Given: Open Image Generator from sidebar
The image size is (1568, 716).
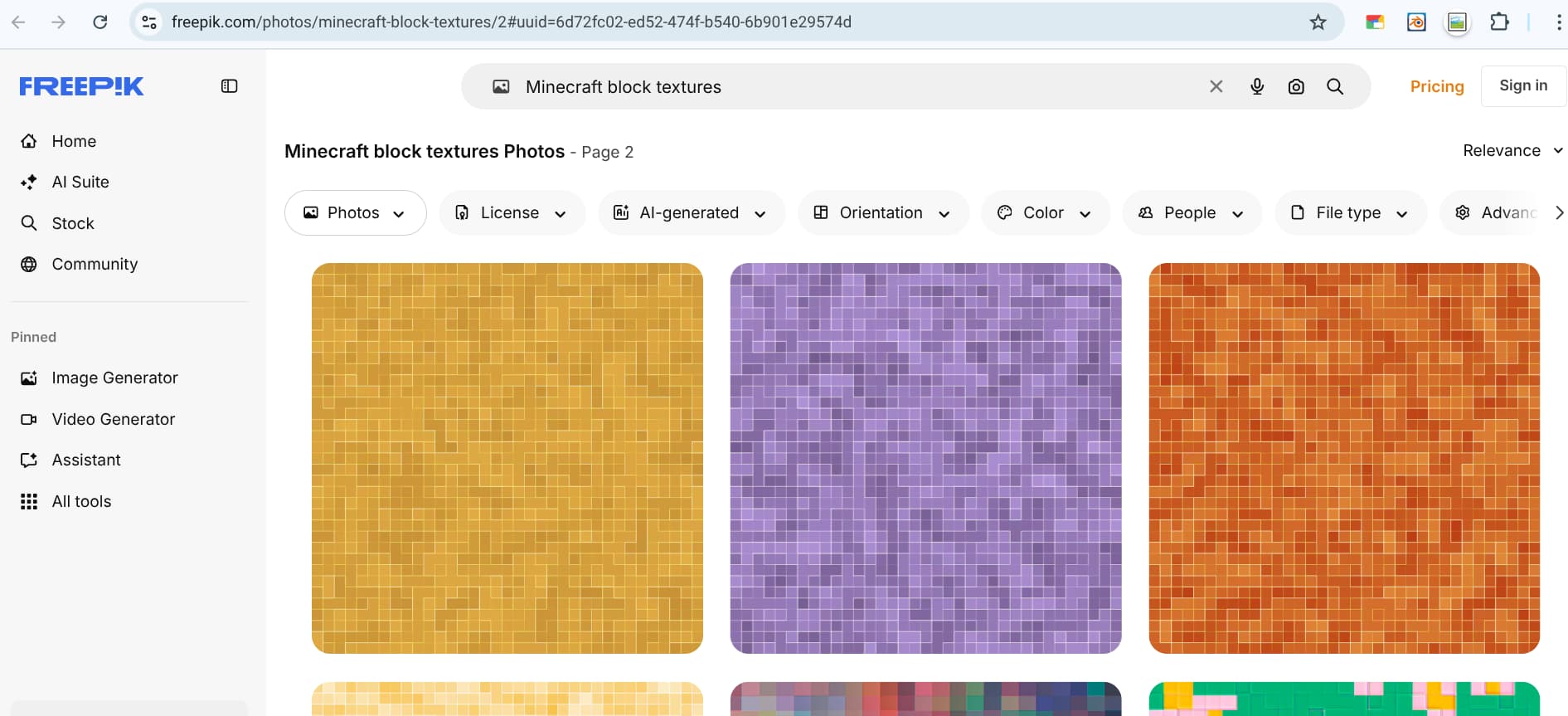Looking at the screenshot, I should click(114, 378).
